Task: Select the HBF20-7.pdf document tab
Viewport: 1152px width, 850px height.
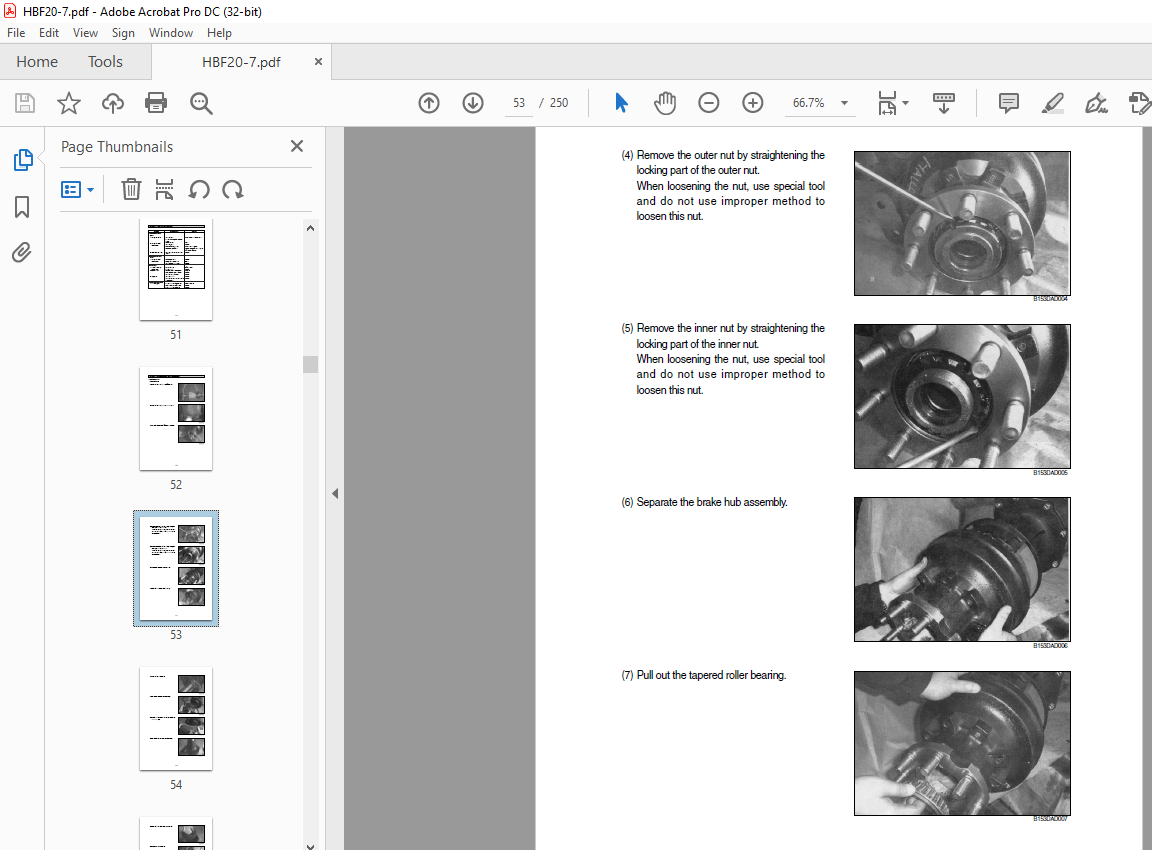Action: [241, 62]
